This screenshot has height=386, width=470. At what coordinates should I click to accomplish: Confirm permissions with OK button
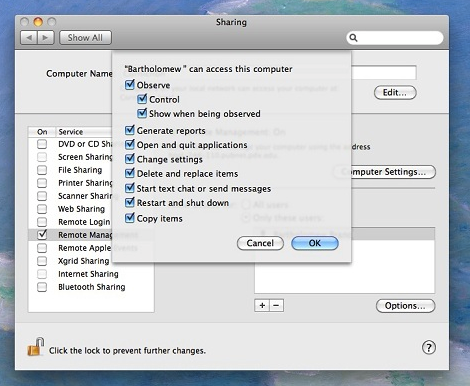point(315,243)
